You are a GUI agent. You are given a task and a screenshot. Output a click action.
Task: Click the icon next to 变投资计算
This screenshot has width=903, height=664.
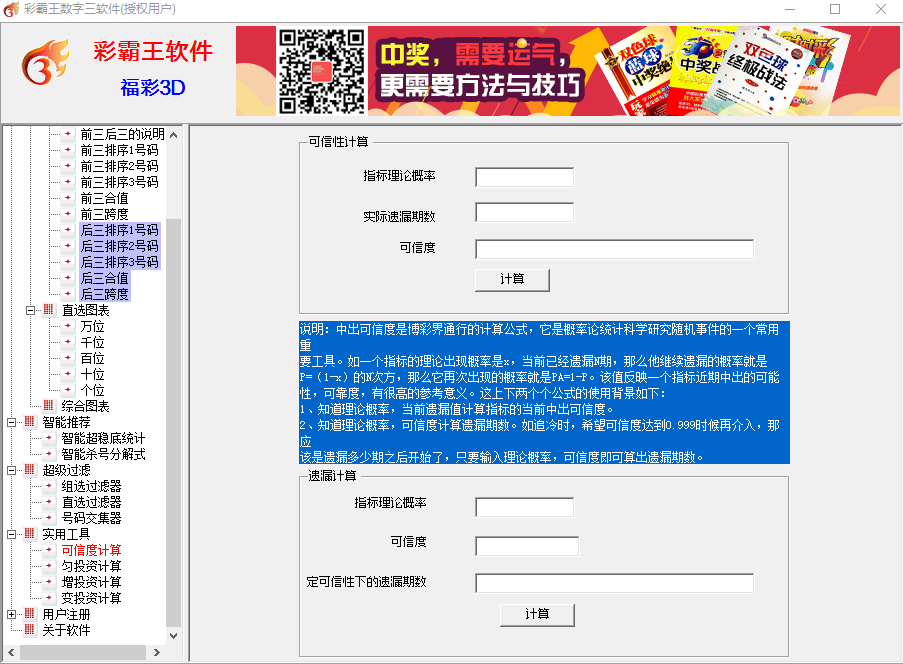click(49, 598)
